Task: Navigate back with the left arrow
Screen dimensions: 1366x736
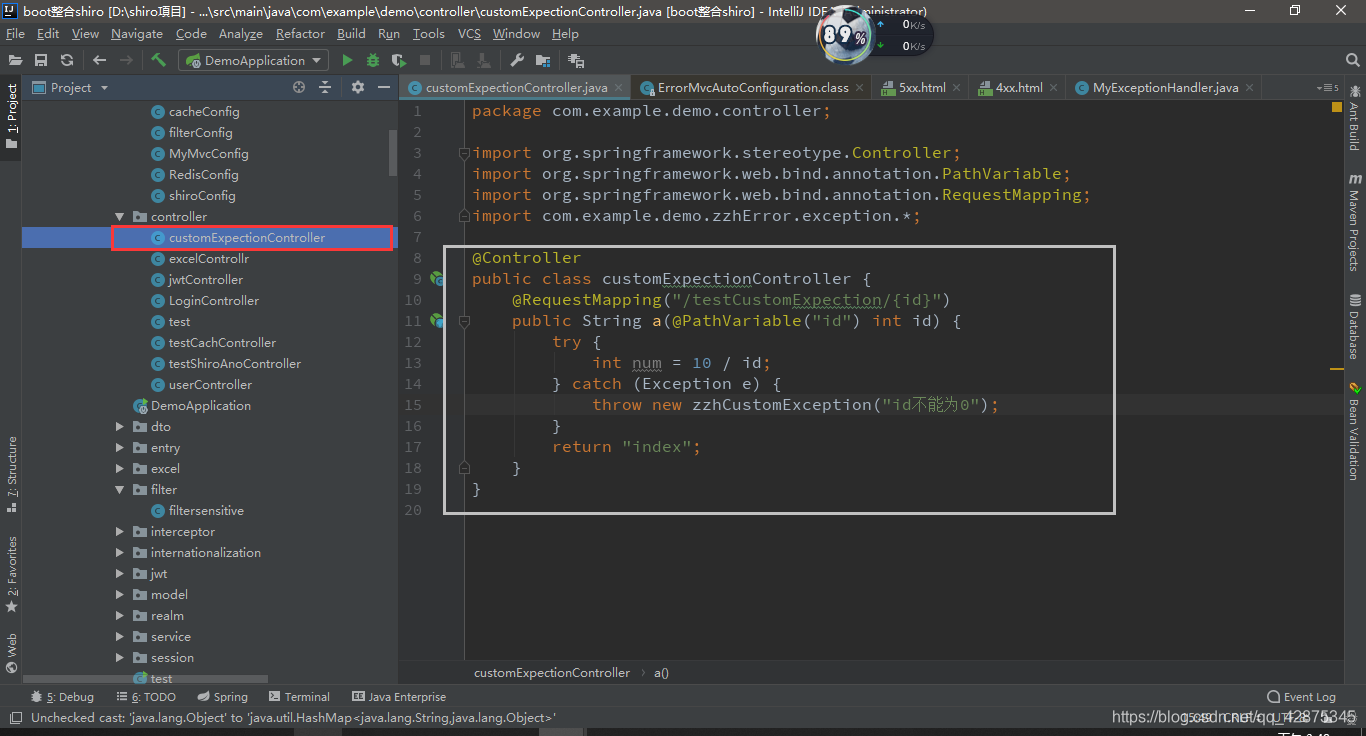Action: (99, 60)
